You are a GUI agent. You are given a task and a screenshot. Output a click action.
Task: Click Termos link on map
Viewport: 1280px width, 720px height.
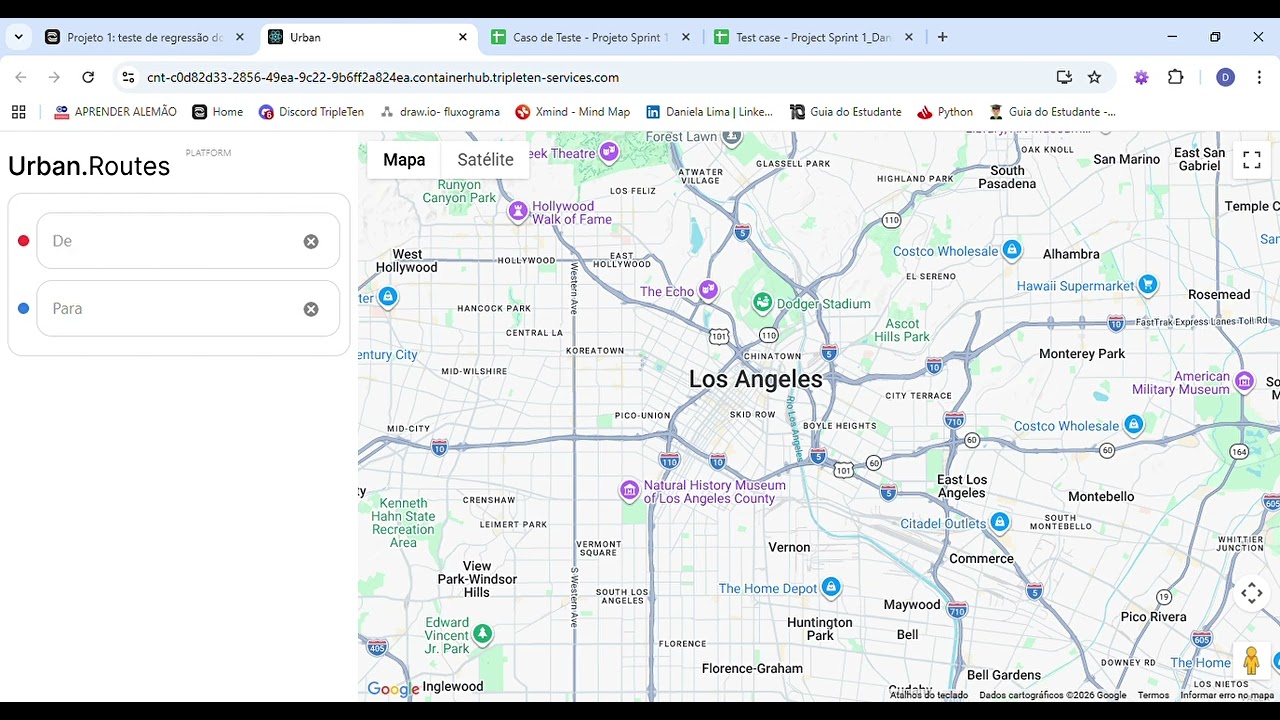click(1153, 695)
